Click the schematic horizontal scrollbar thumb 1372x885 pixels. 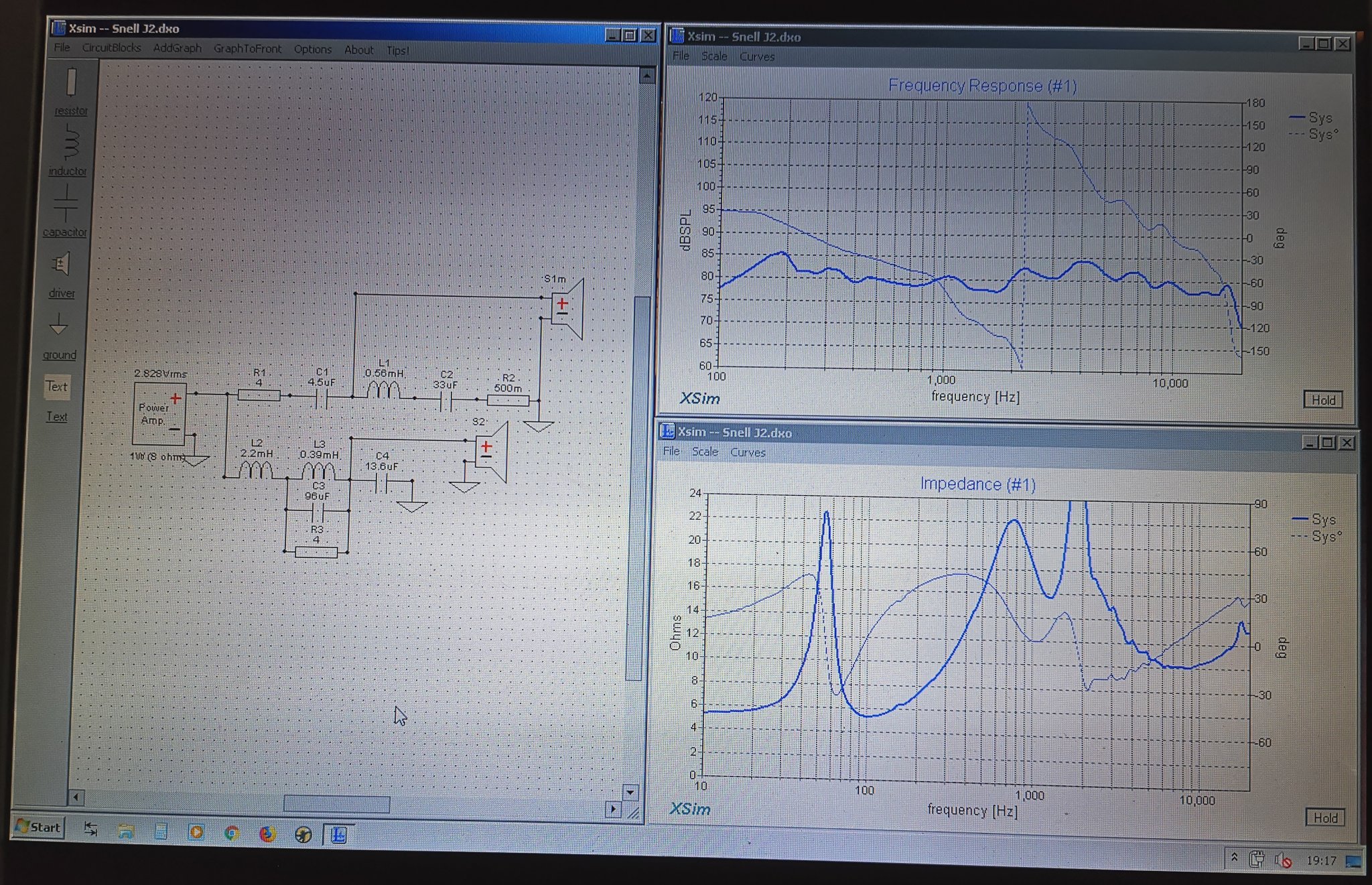tap(336, 803)
